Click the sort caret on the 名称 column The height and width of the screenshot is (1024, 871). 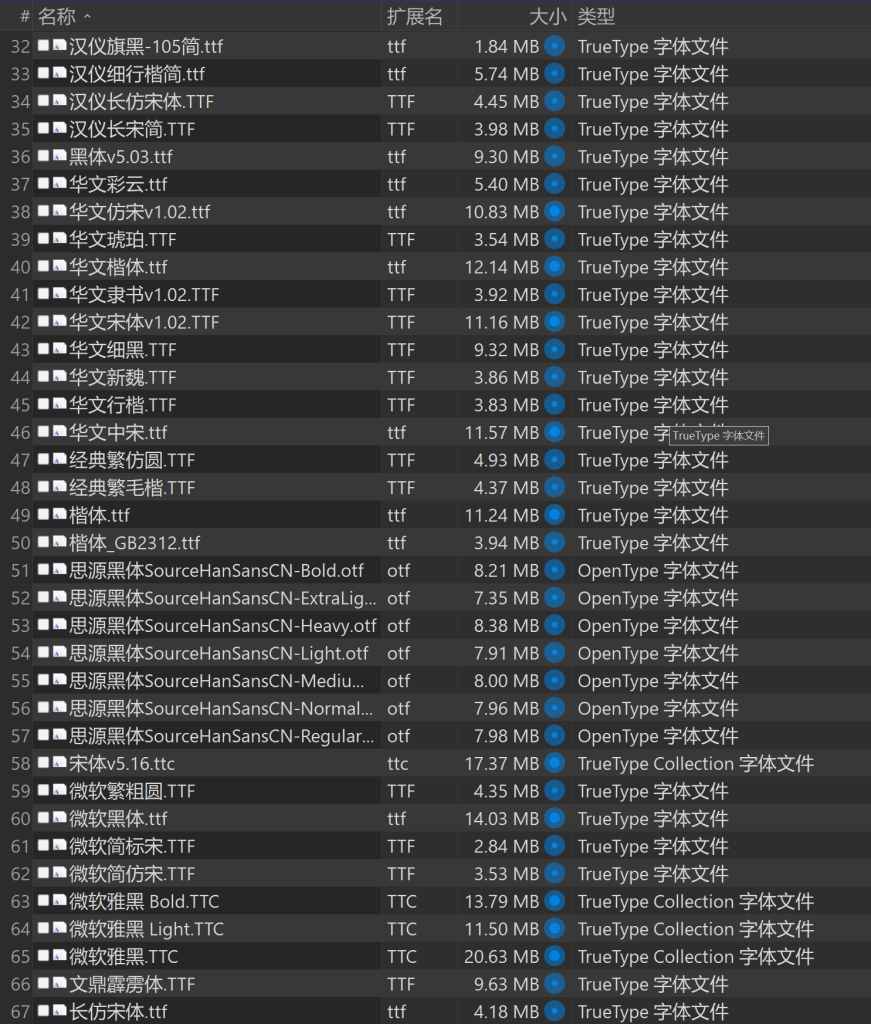click(x=88, y=15)
